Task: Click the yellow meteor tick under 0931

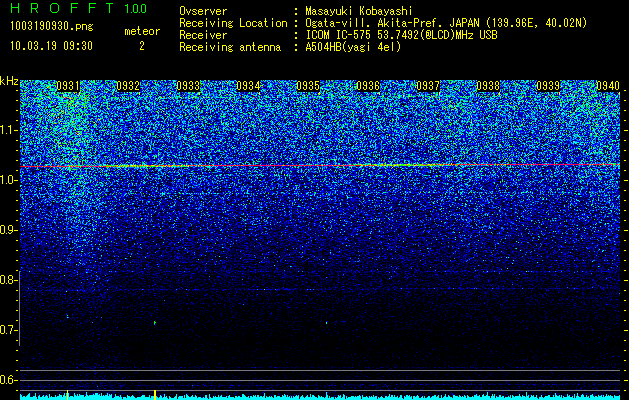Action: point(67,395)
